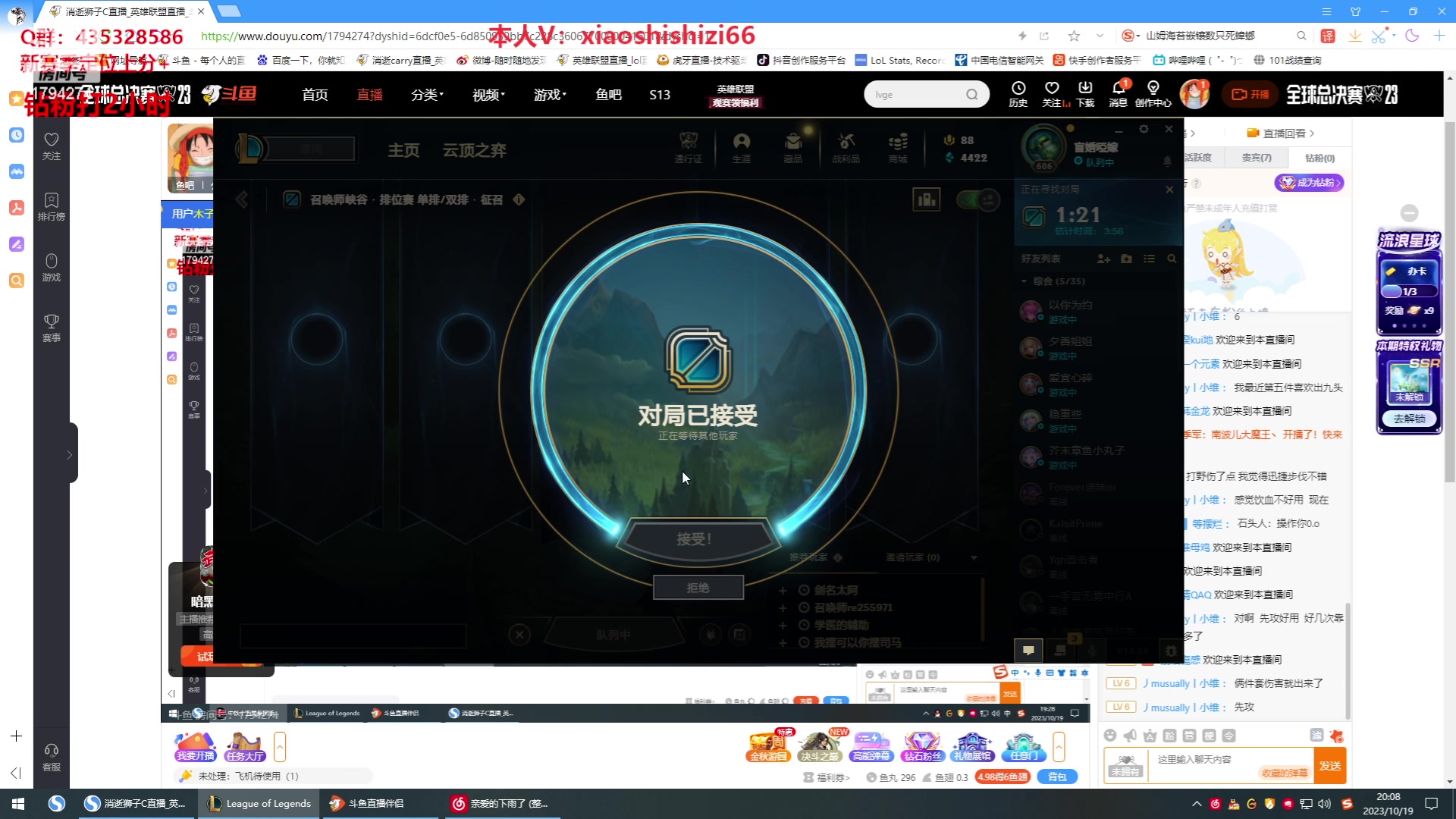Viewport: 1456px width, 819px height.
Task: Toggle the open party switch
Action: point(977,199)
